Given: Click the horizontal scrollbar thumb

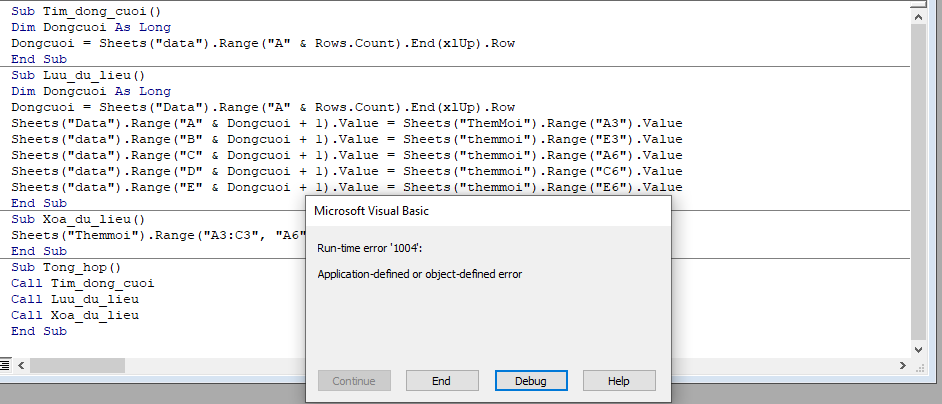Looking at the screenshot, I should point(77,365).
